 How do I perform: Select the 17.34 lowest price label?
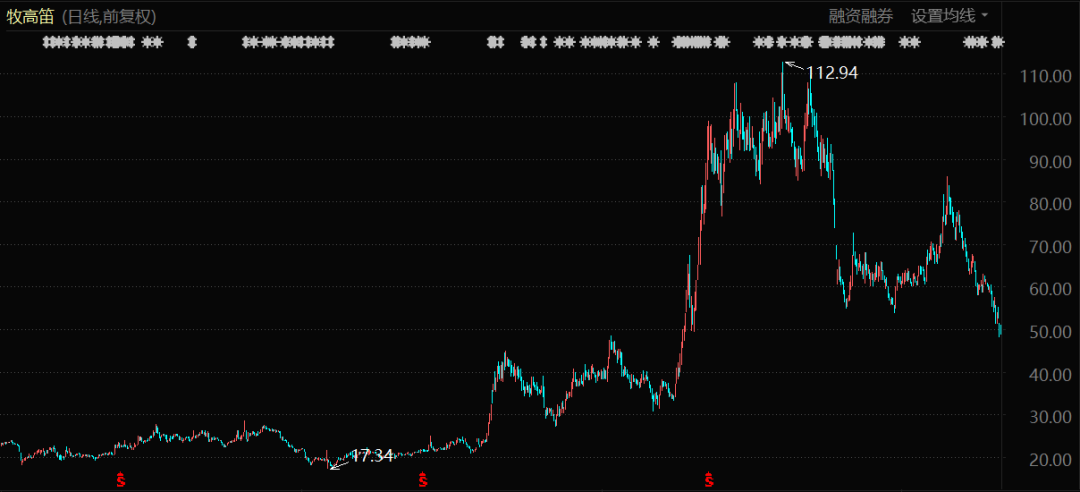point(371,456)
